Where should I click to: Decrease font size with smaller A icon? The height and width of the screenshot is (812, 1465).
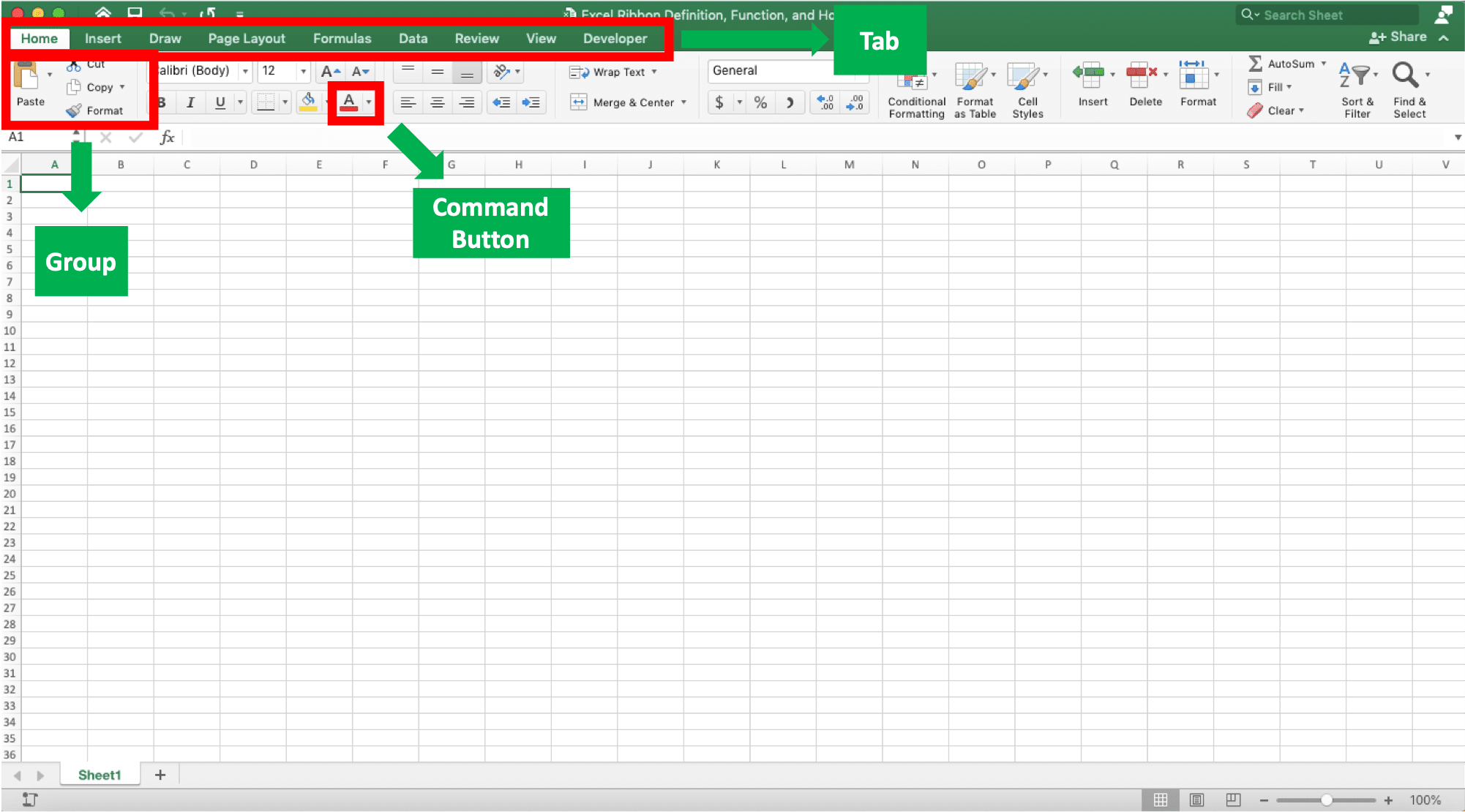pyautogui.click(x=360, y=71)
